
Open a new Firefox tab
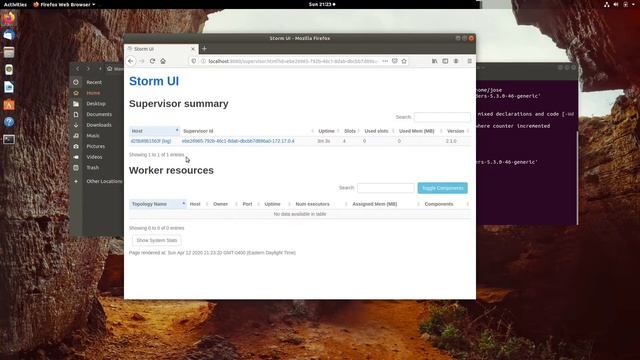[x=204, y=49]
